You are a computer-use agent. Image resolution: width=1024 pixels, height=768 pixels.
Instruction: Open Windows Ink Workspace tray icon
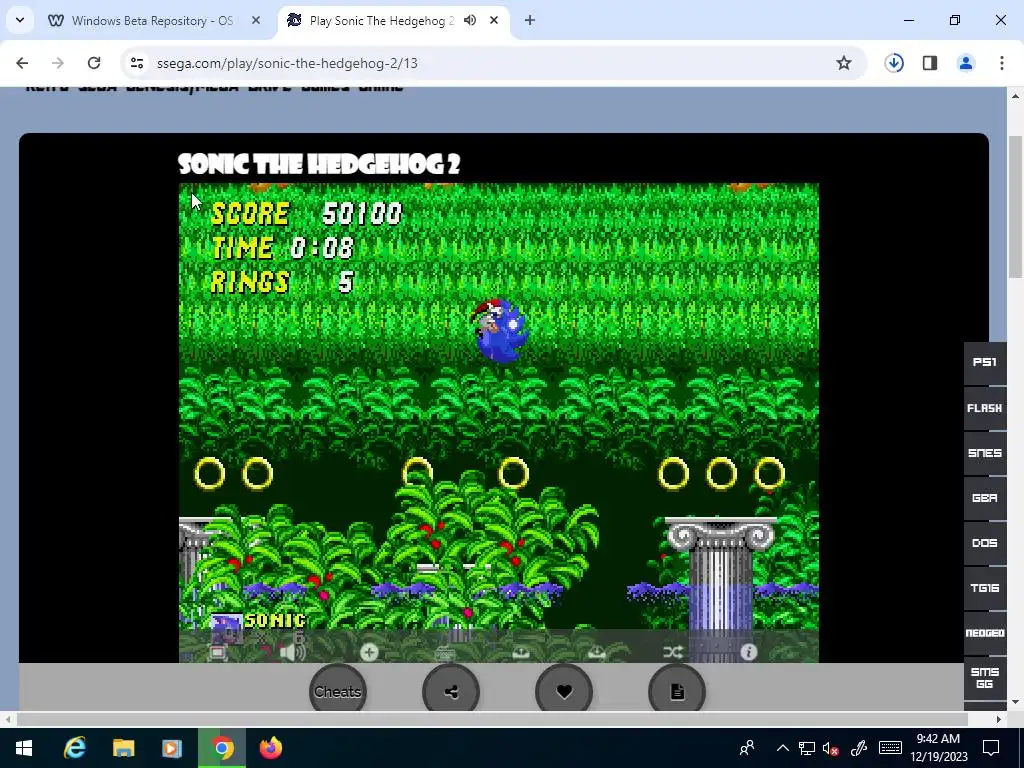(859, 748)
